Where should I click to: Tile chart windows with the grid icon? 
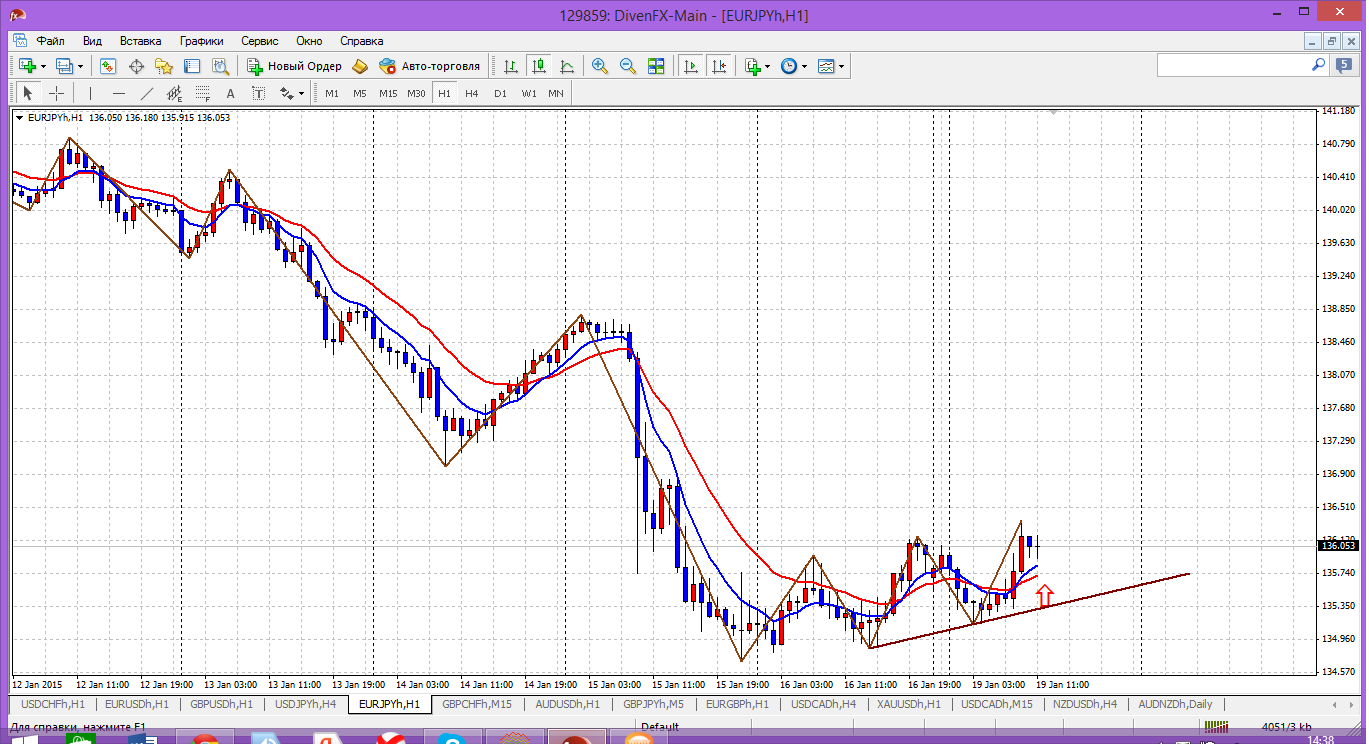pyautogui.click(x=656, y=66)
